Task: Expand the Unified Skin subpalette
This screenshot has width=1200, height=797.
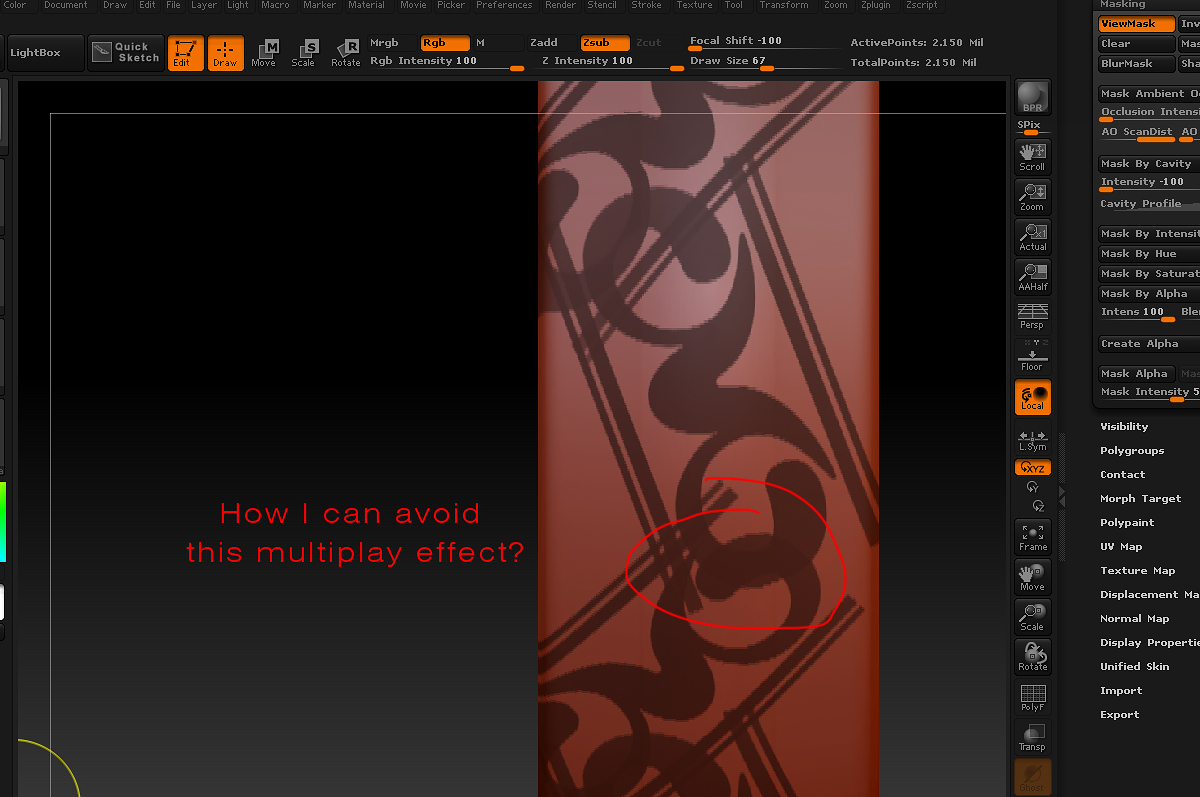Action: (x=1134, y=667)
